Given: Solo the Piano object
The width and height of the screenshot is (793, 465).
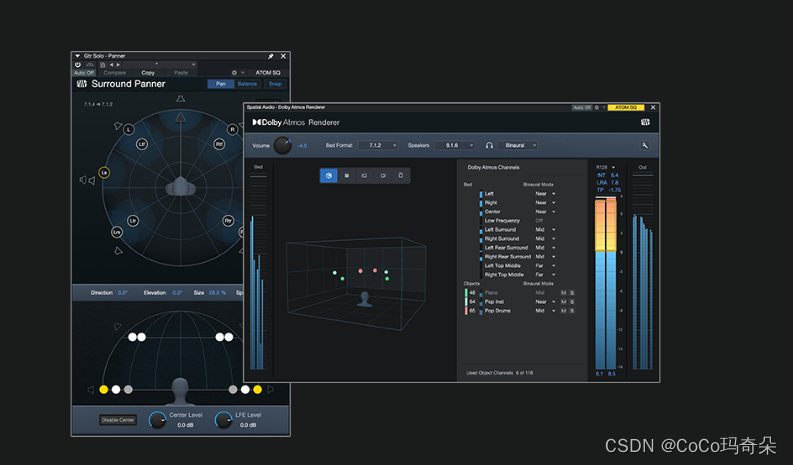Looking at the screenshot, I should 572,292.
